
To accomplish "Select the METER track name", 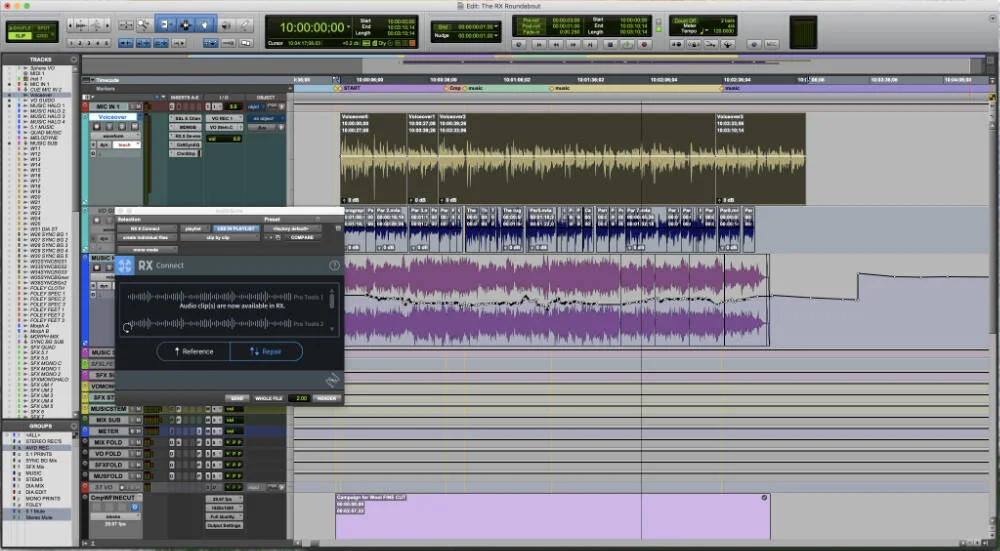I will [x=108, y=431].
